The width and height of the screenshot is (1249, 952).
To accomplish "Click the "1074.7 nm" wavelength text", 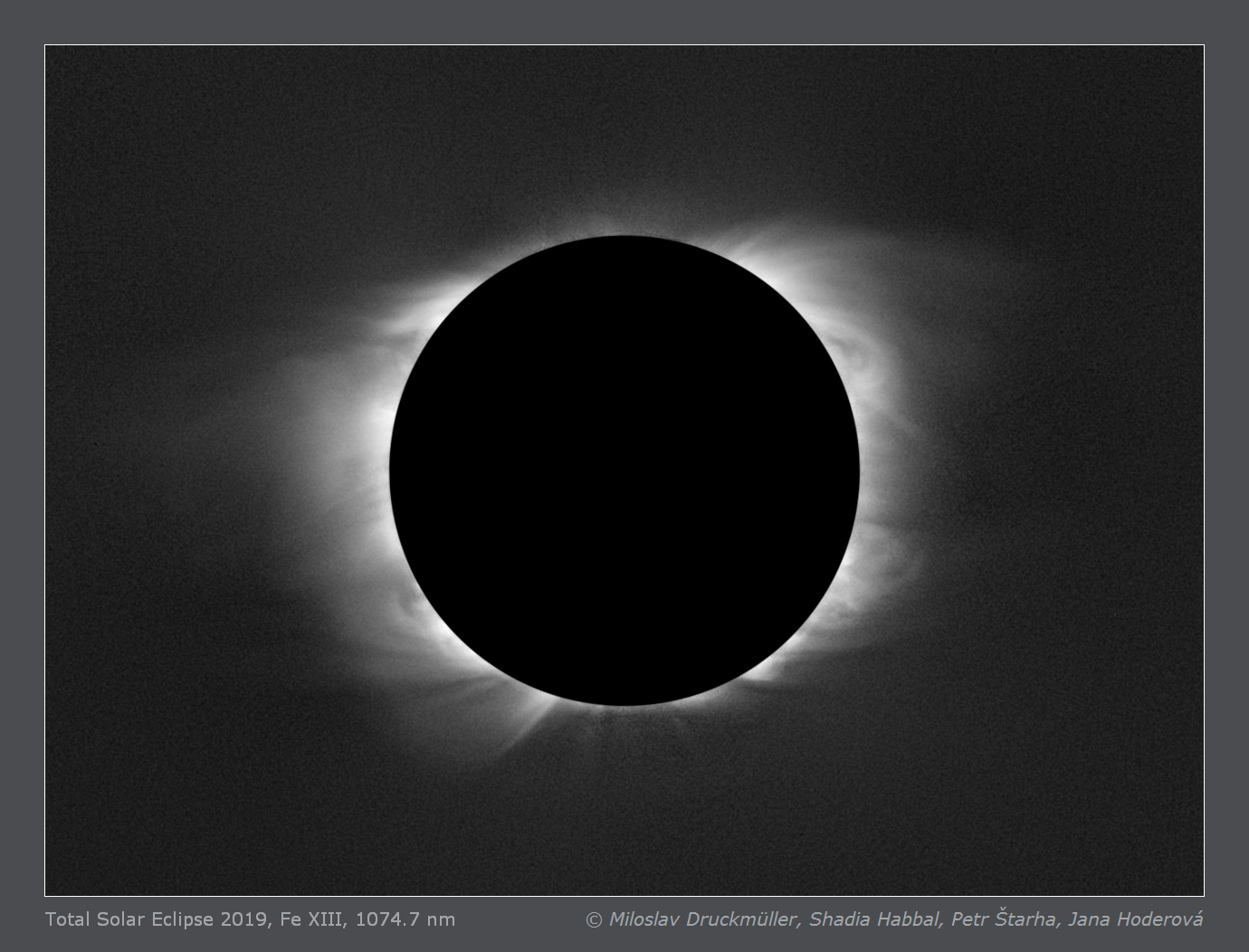I will (405, 919).
